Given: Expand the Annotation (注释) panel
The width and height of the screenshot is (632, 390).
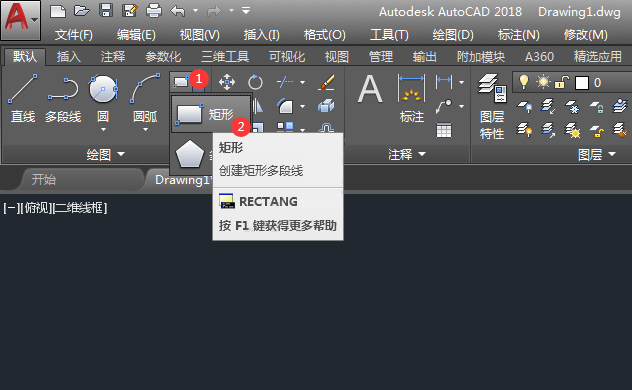Looking at the screenshot, I should 407,154.
